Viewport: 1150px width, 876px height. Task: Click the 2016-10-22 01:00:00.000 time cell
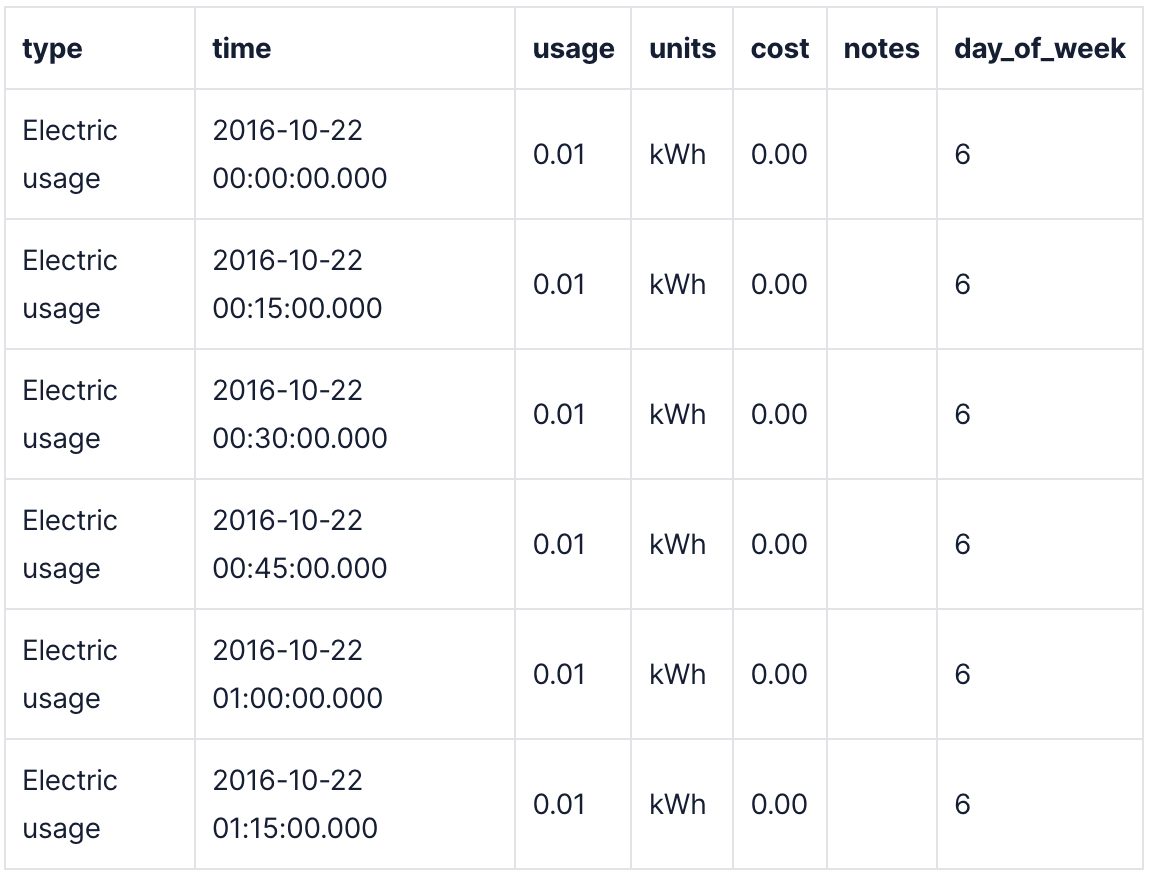(x=297, y=674)
